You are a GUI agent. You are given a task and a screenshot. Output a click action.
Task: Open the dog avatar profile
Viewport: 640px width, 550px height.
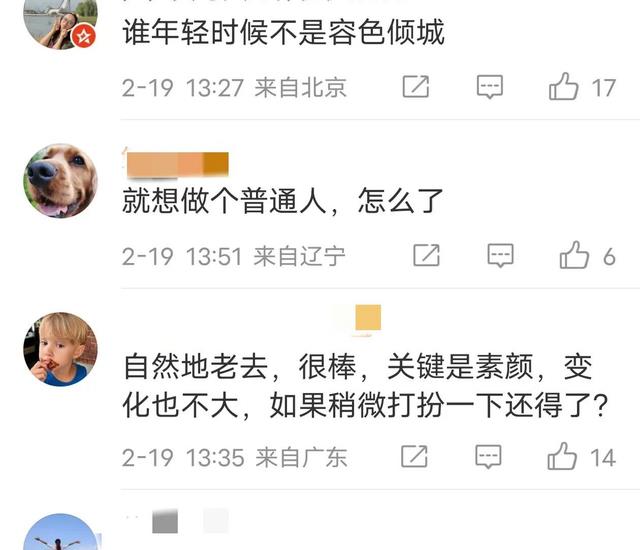[60, 181]
